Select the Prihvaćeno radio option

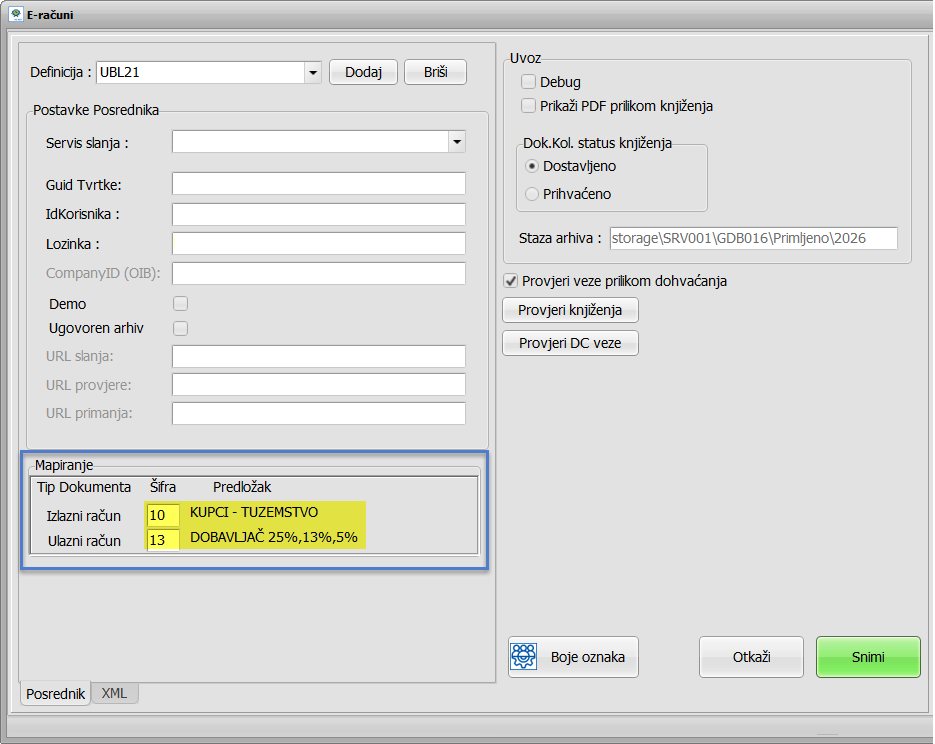[532, 194]
